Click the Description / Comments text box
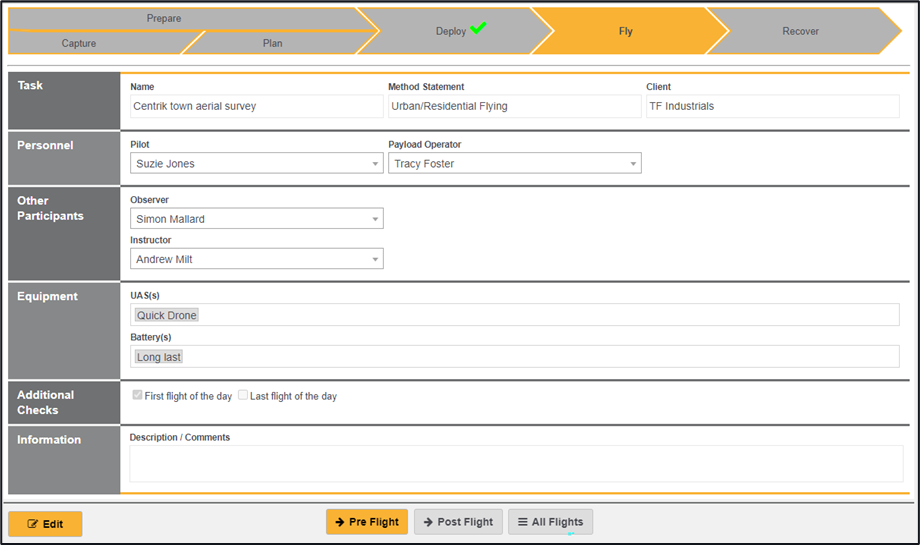The image size is (920, 545). pyautogui.click(x=516, y=464)
